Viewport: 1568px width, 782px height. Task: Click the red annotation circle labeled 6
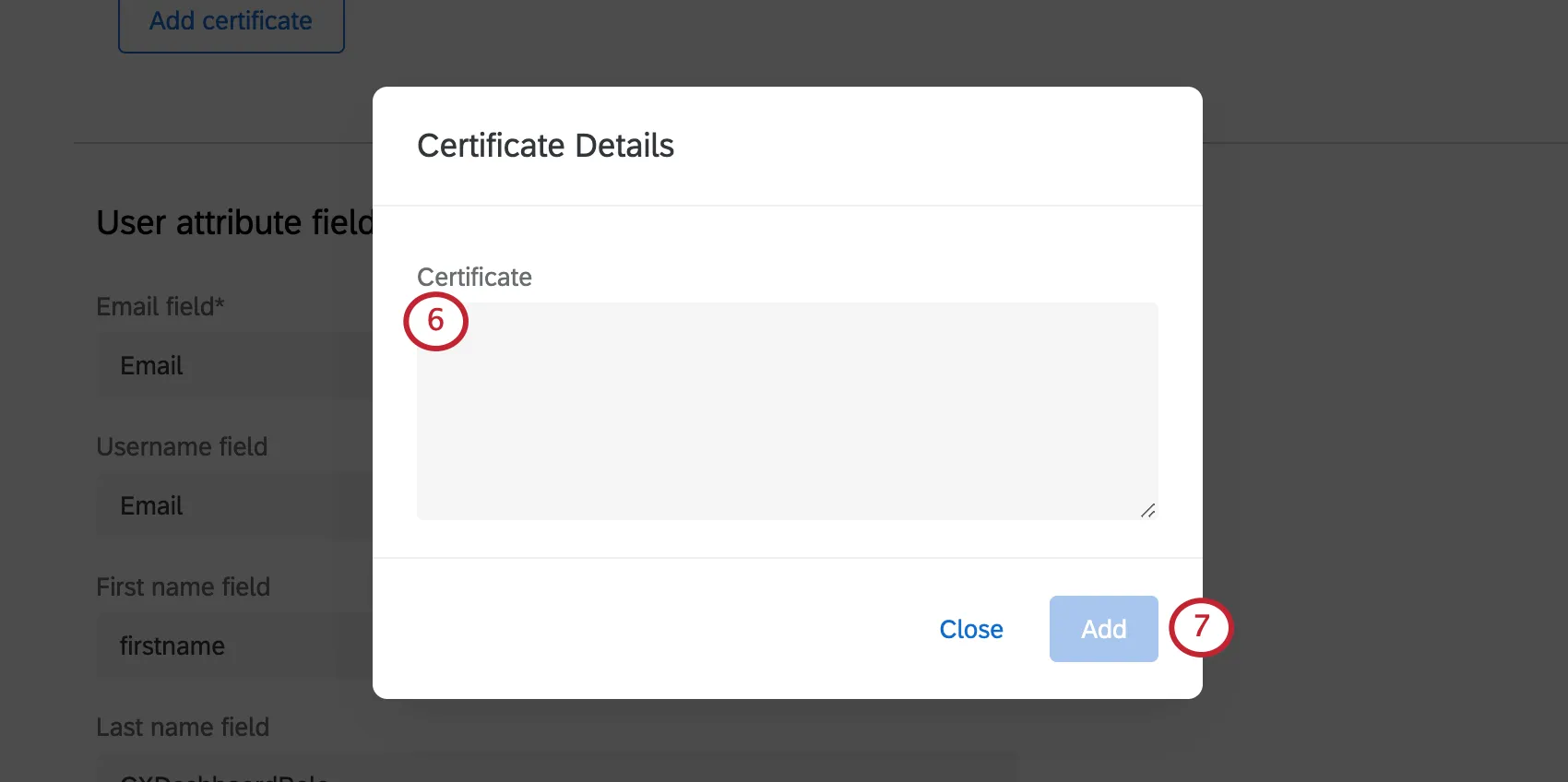click(436, 321)
